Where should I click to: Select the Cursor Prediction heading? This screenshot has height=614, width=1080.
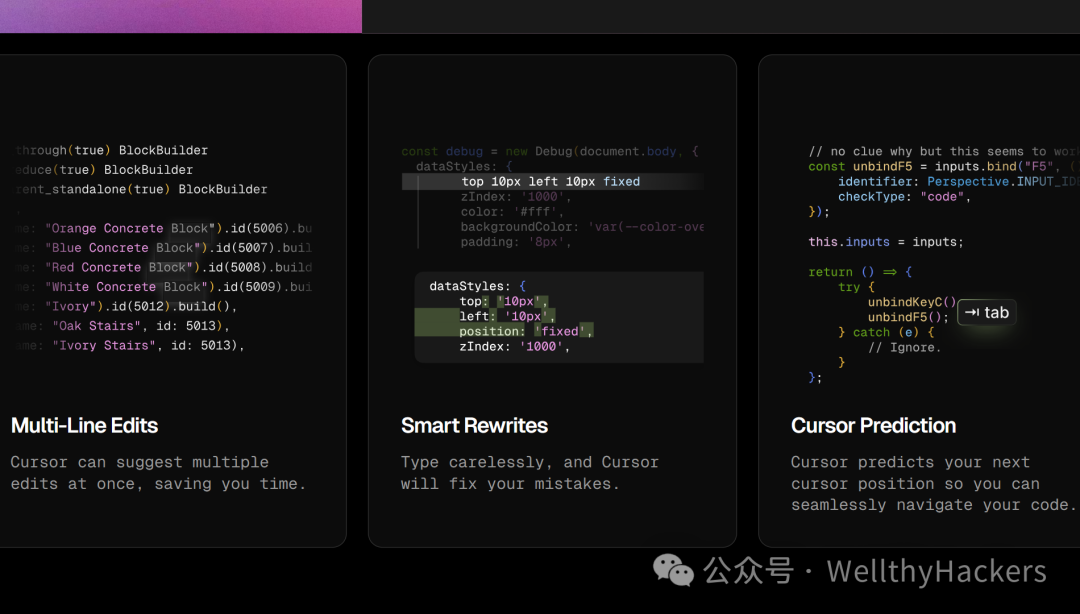[873, 426]
